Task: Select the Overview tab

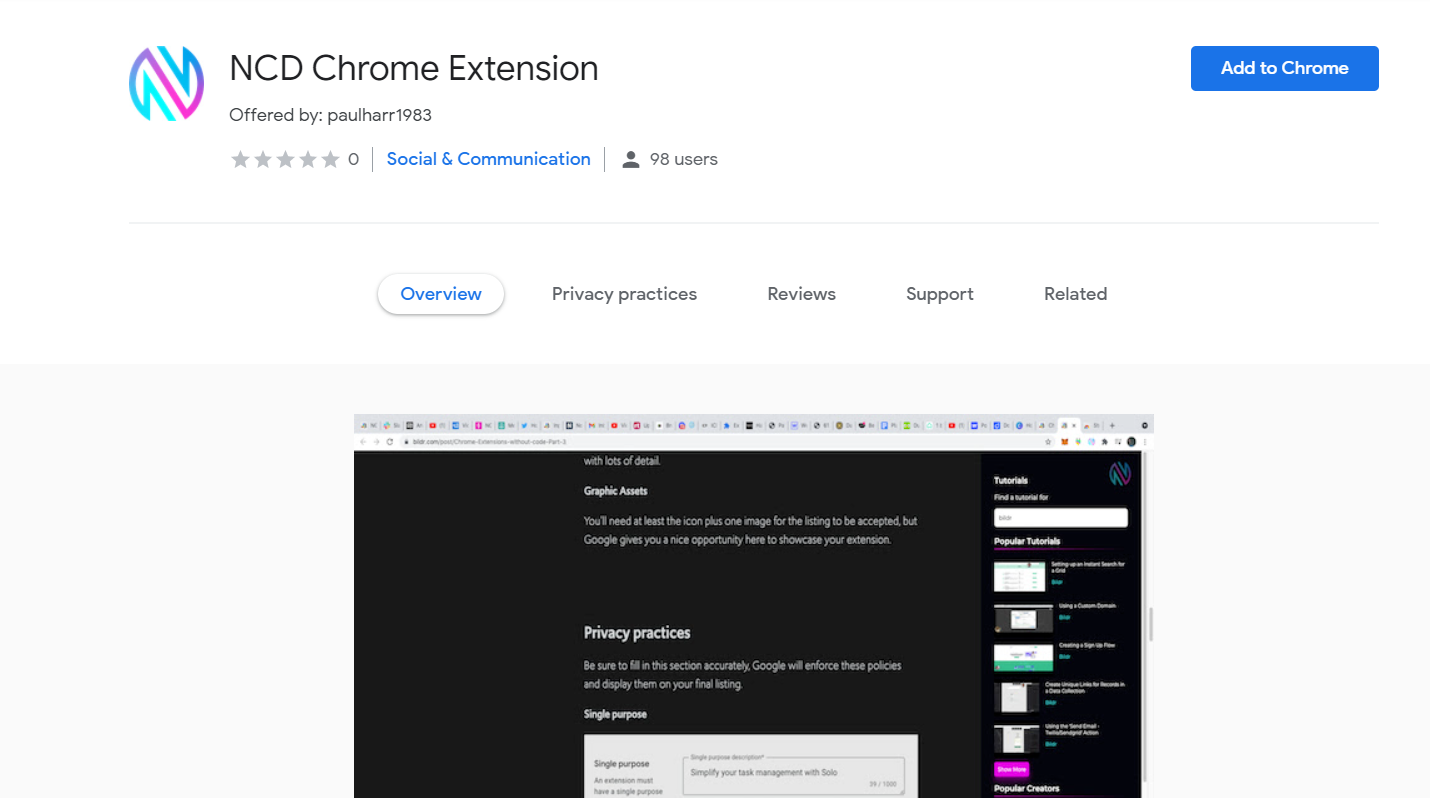Action: [x=441, y=294]
